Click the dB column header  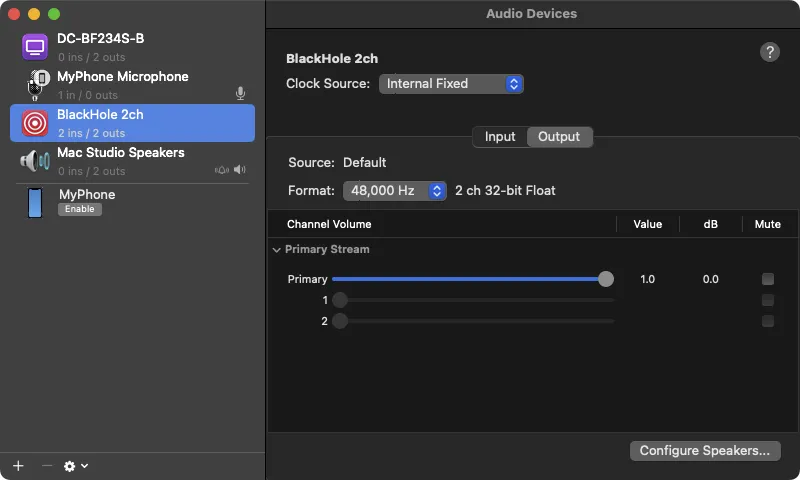pyautogui.click(x=710, y=224)
